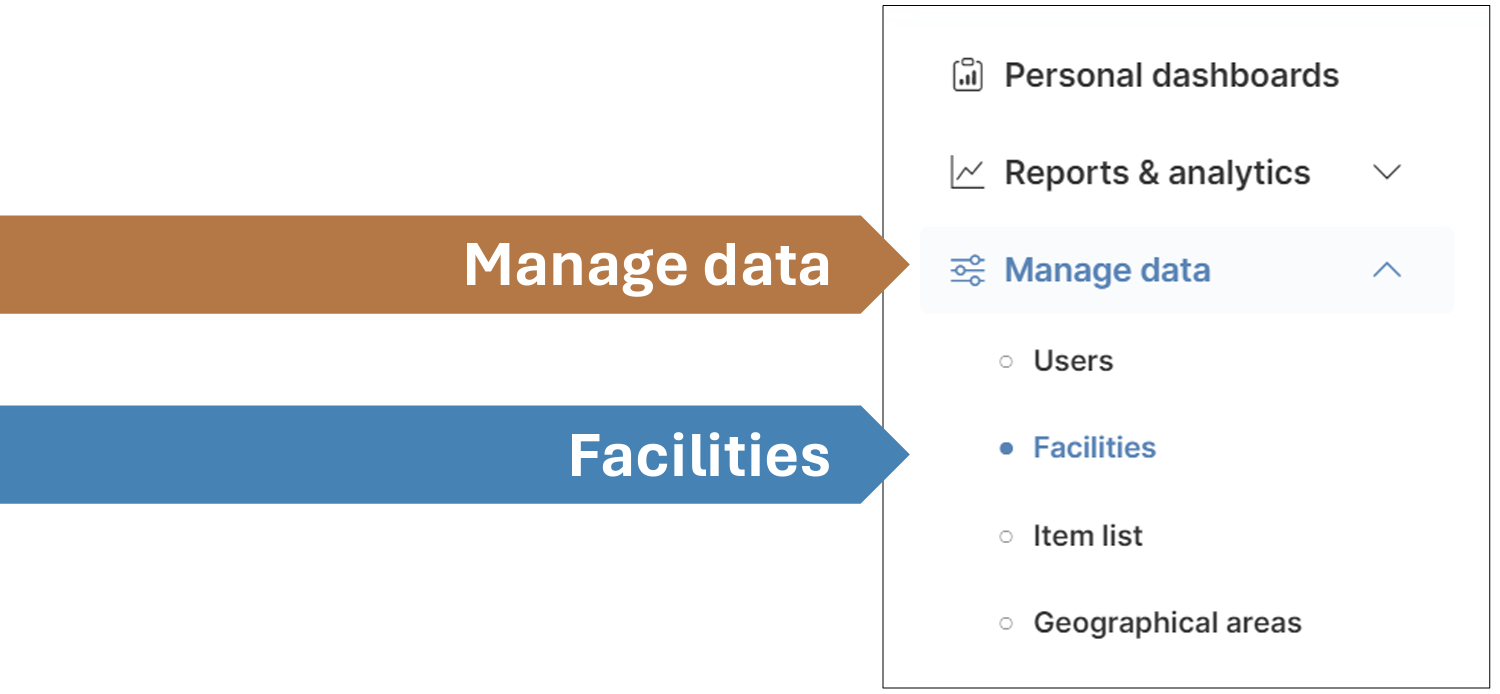Go to the Item list submenu entry
This screenshot has height=694, width=1500.
point(1088,536)
